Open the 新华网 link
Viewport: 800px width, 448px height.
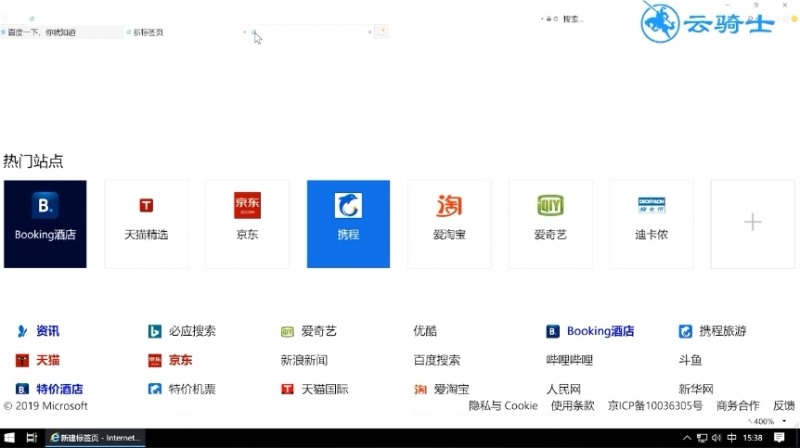696,389
